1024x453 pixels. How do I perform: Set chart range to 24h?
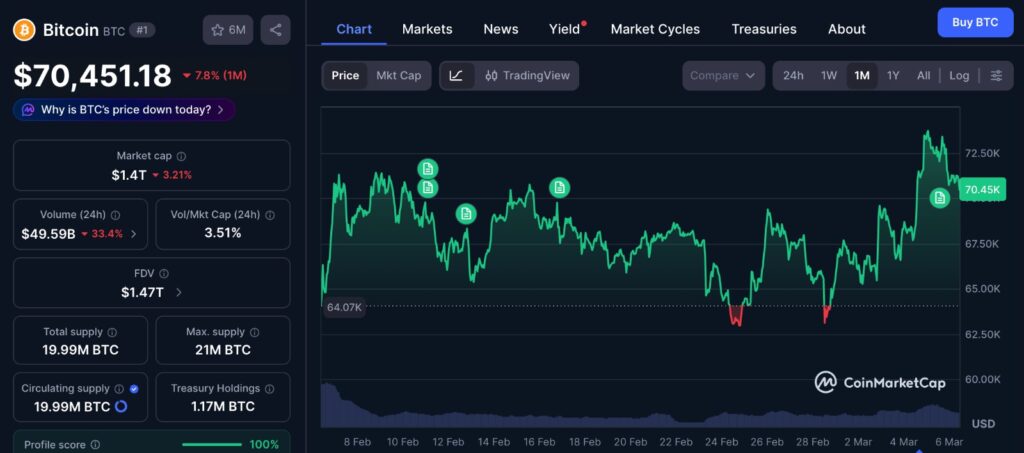coord(793,76)
